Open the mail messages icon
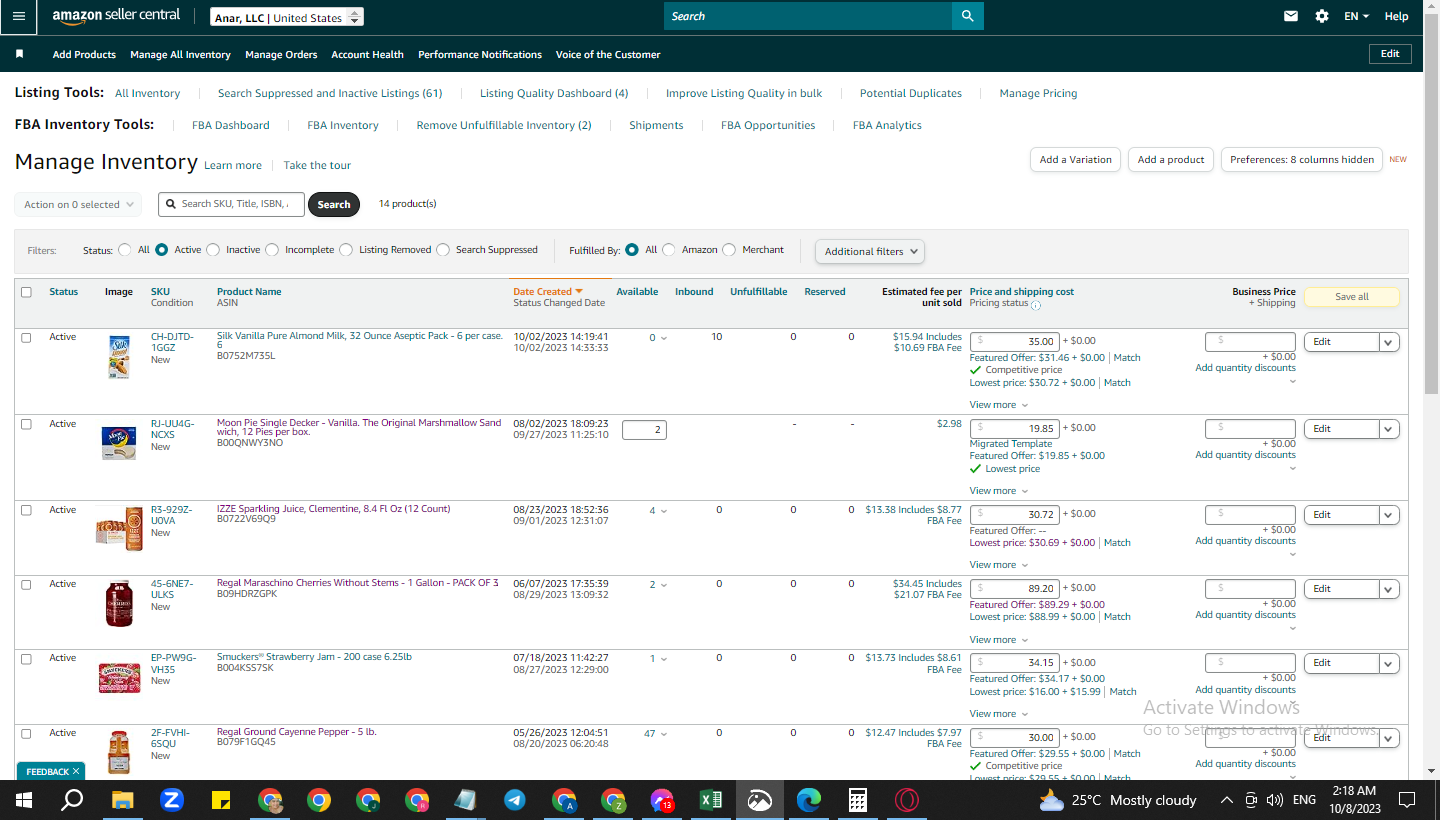1440x820 pixels. [1291, 16]
